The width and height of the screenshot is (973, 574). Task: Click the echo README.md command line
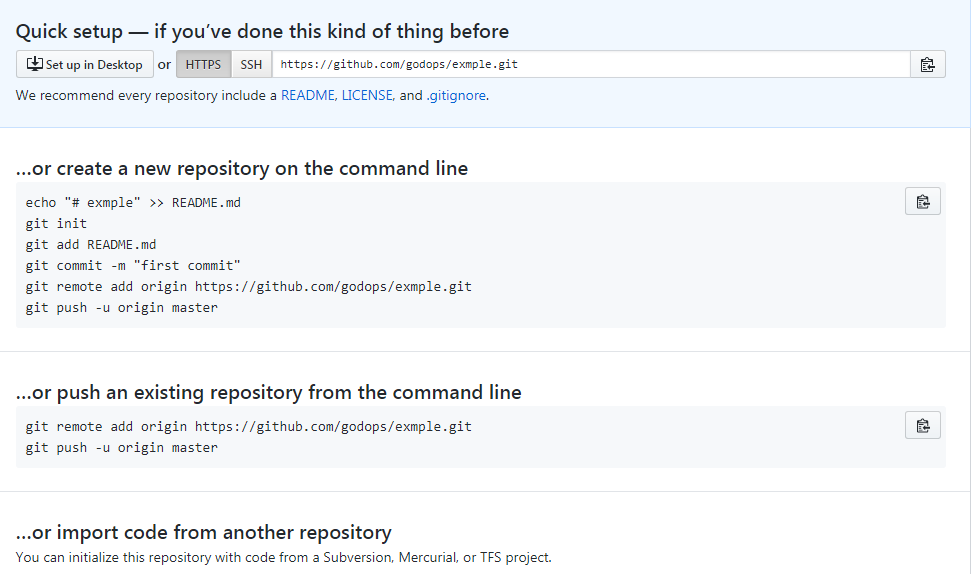pyautogui.click(x=133, y=203)
